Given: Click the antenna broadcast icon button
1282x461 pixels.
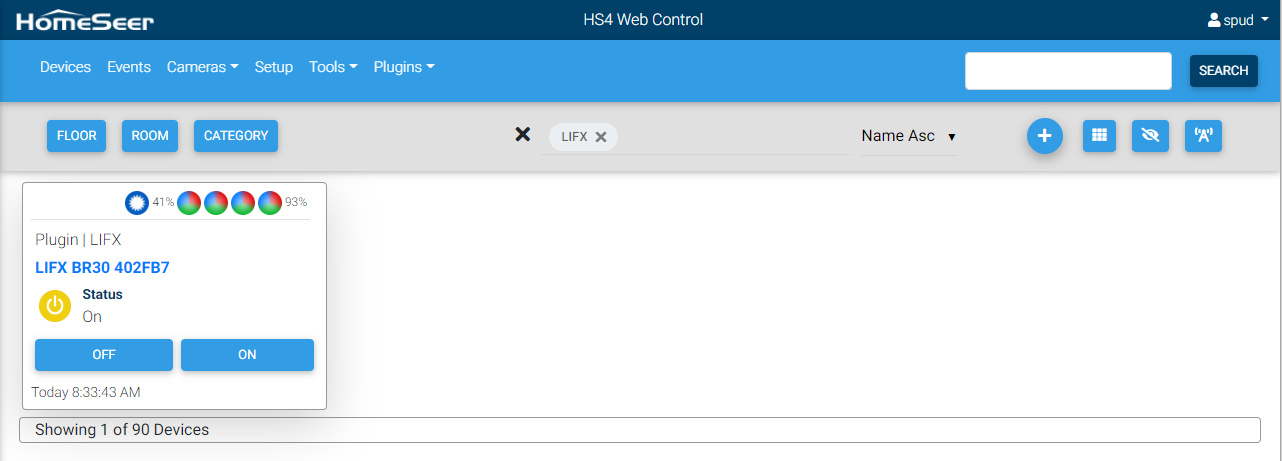Looking at the screenshot, I should (1203, 136).
